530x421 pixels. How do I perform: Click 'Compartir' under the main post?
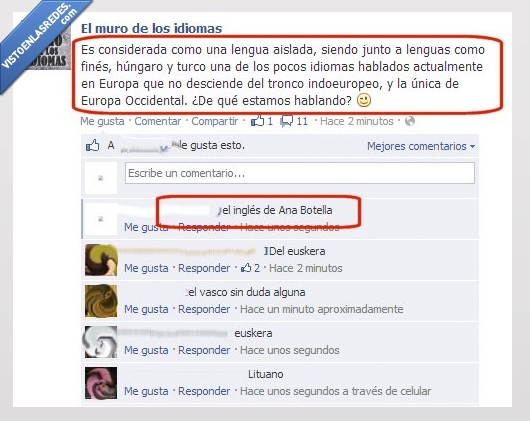click(x=215, y=121)
